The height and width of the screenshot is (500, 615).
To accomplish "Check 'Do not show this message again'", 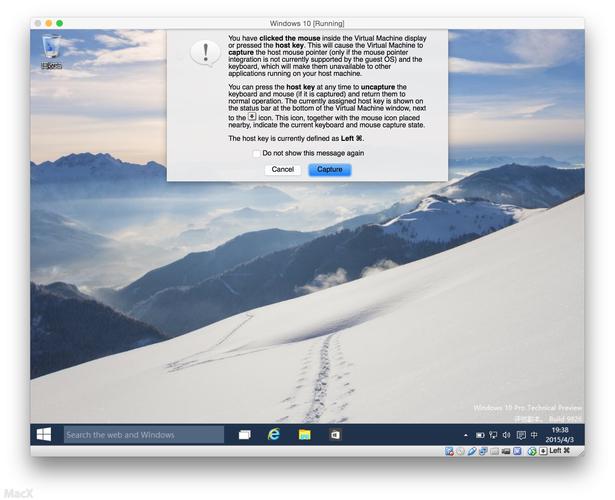I will pyautogui.click(x=257, y=153).
